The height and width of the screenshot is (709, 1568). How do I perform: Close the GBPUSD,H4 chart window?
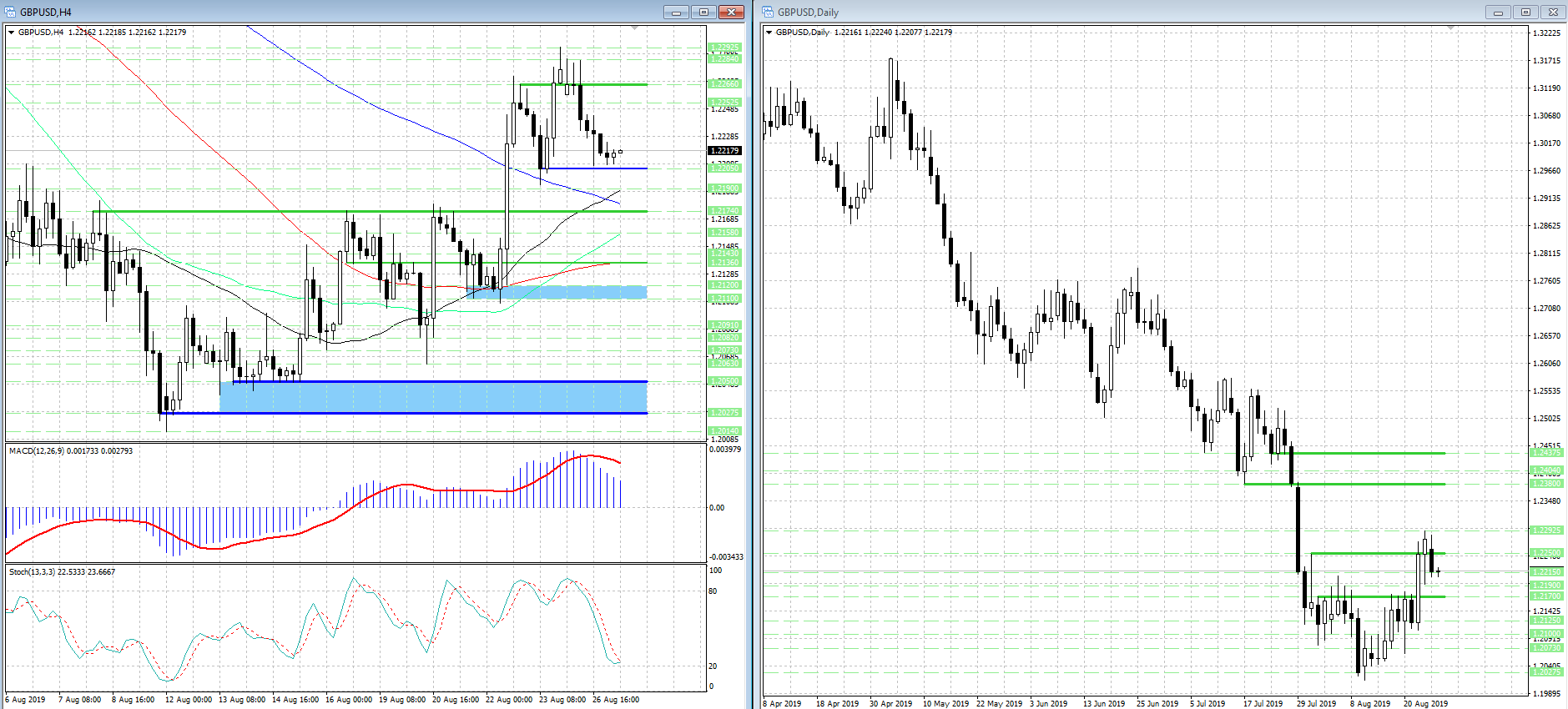pyautogui.click(x=731, y=12)
